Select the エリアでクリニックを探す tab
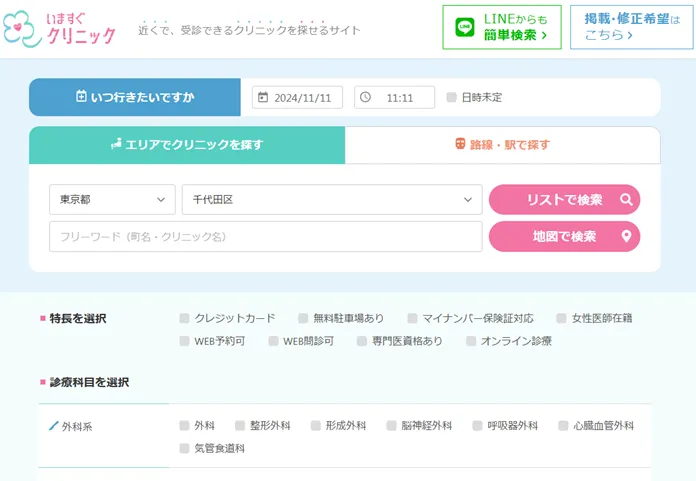This screenshot has width=696, height=481. coord(187,145)
